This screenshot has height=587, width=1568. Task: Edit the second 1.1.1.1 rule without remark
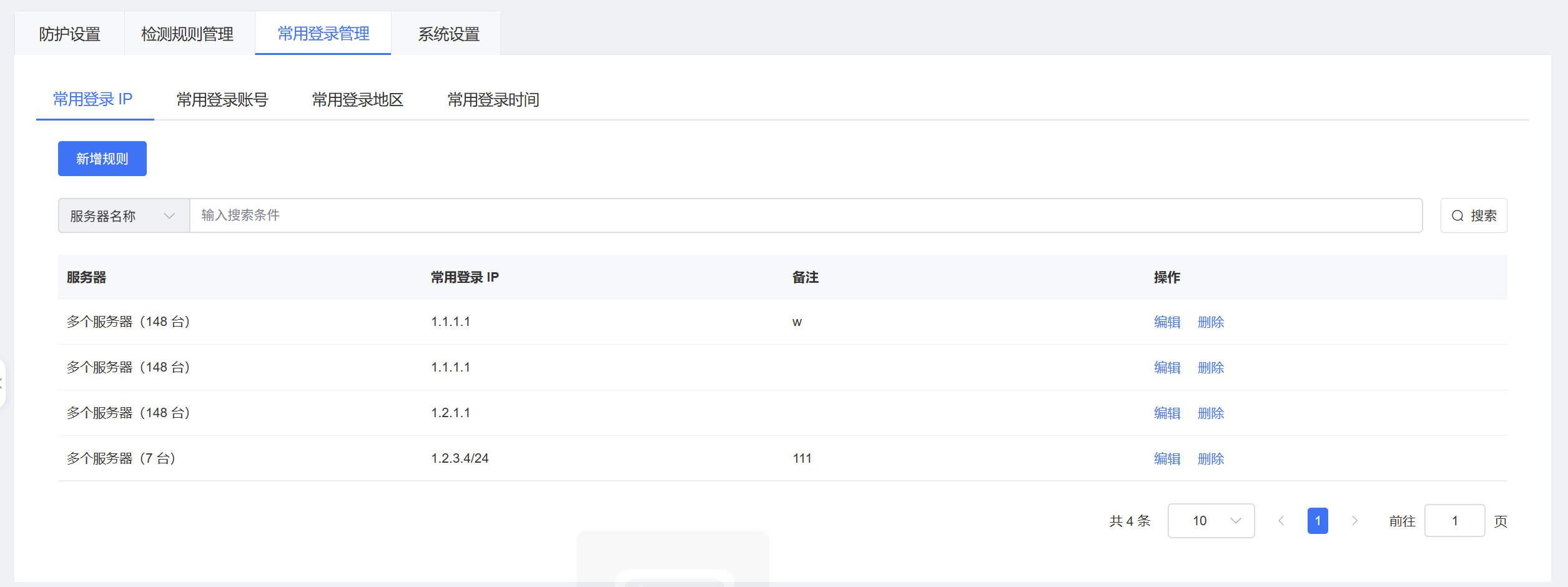point(1167,367)
